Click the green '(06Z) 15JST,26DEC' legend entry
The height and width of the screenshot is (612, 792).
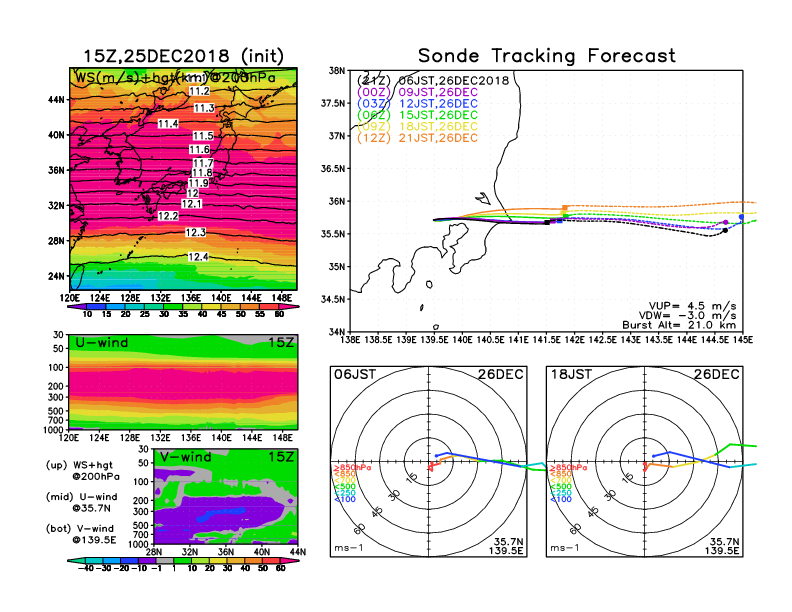(417, 115)
